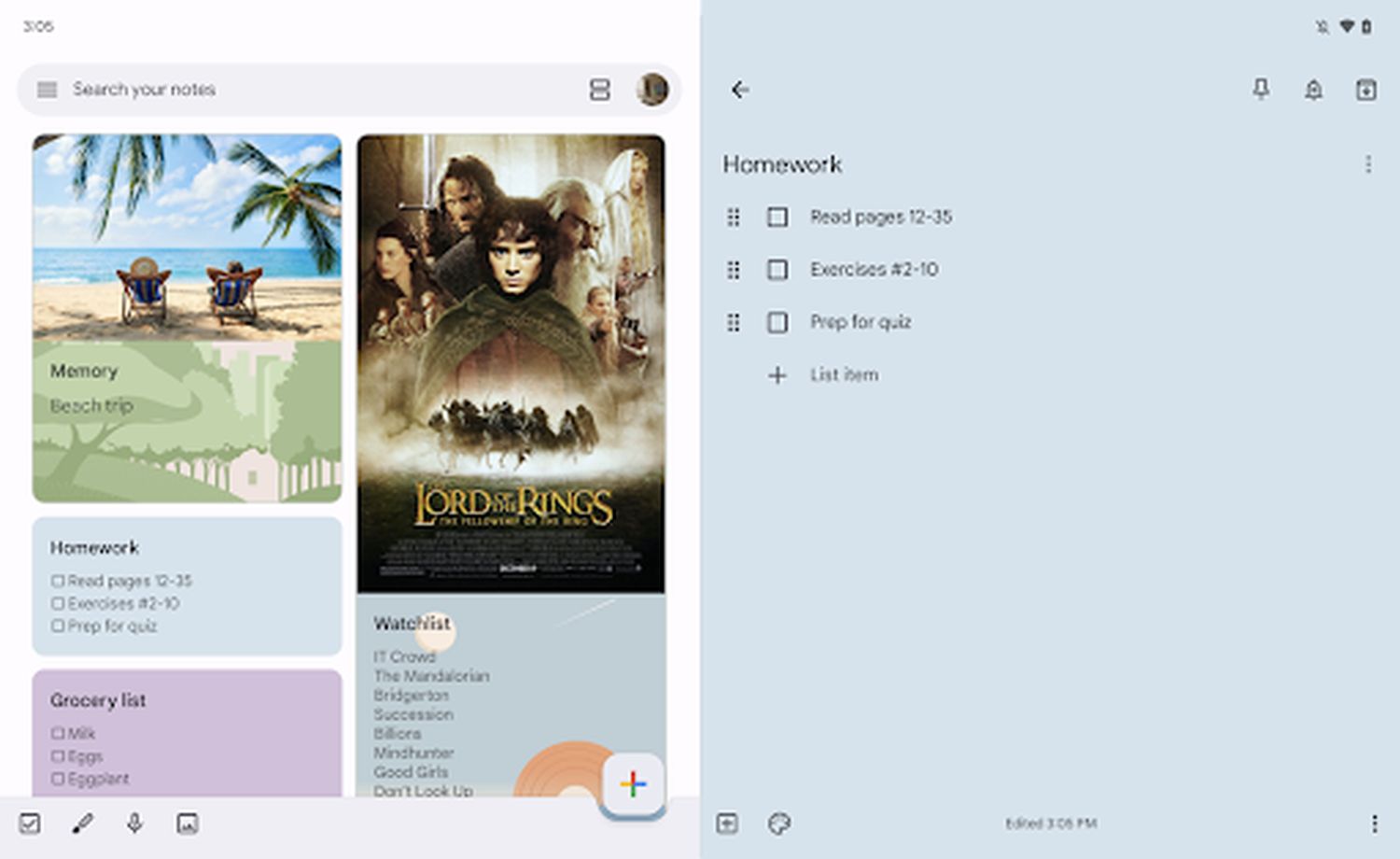Tap the new note plus button
1400x859 pixels.
click(x=633, y=784)
